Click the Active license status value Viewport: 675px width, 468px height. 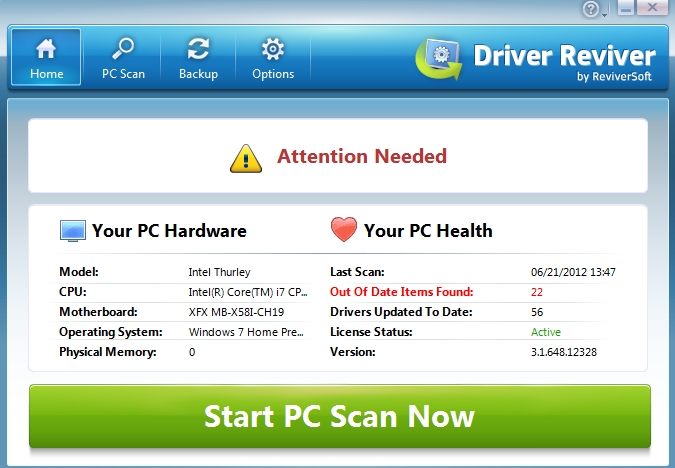click(546, 332)
